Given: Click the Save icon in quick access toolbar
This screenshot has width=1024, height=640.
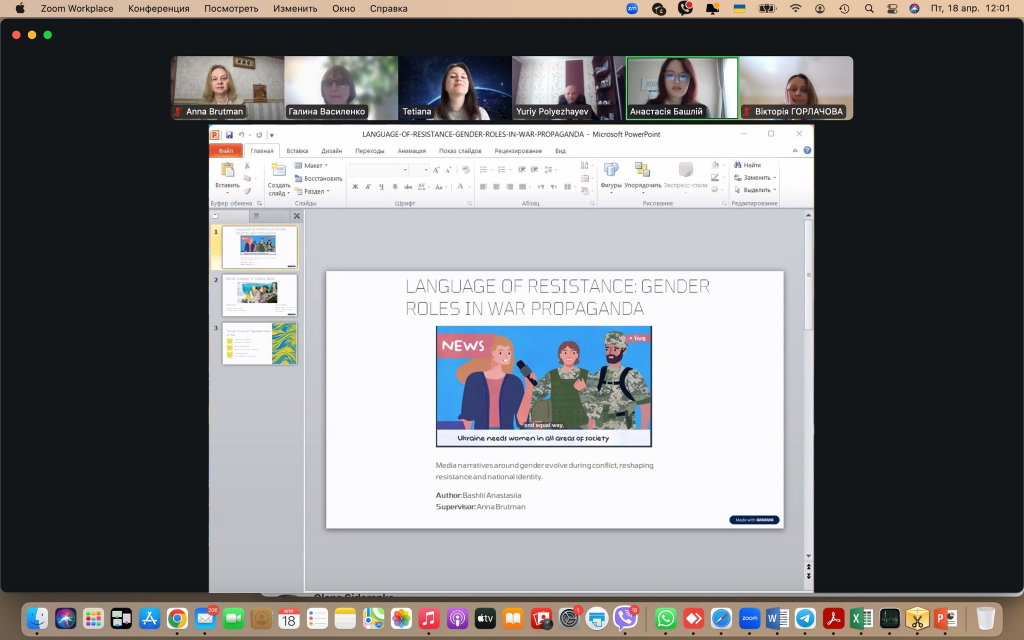Looking at the screenshot, I should coord(229,135).
